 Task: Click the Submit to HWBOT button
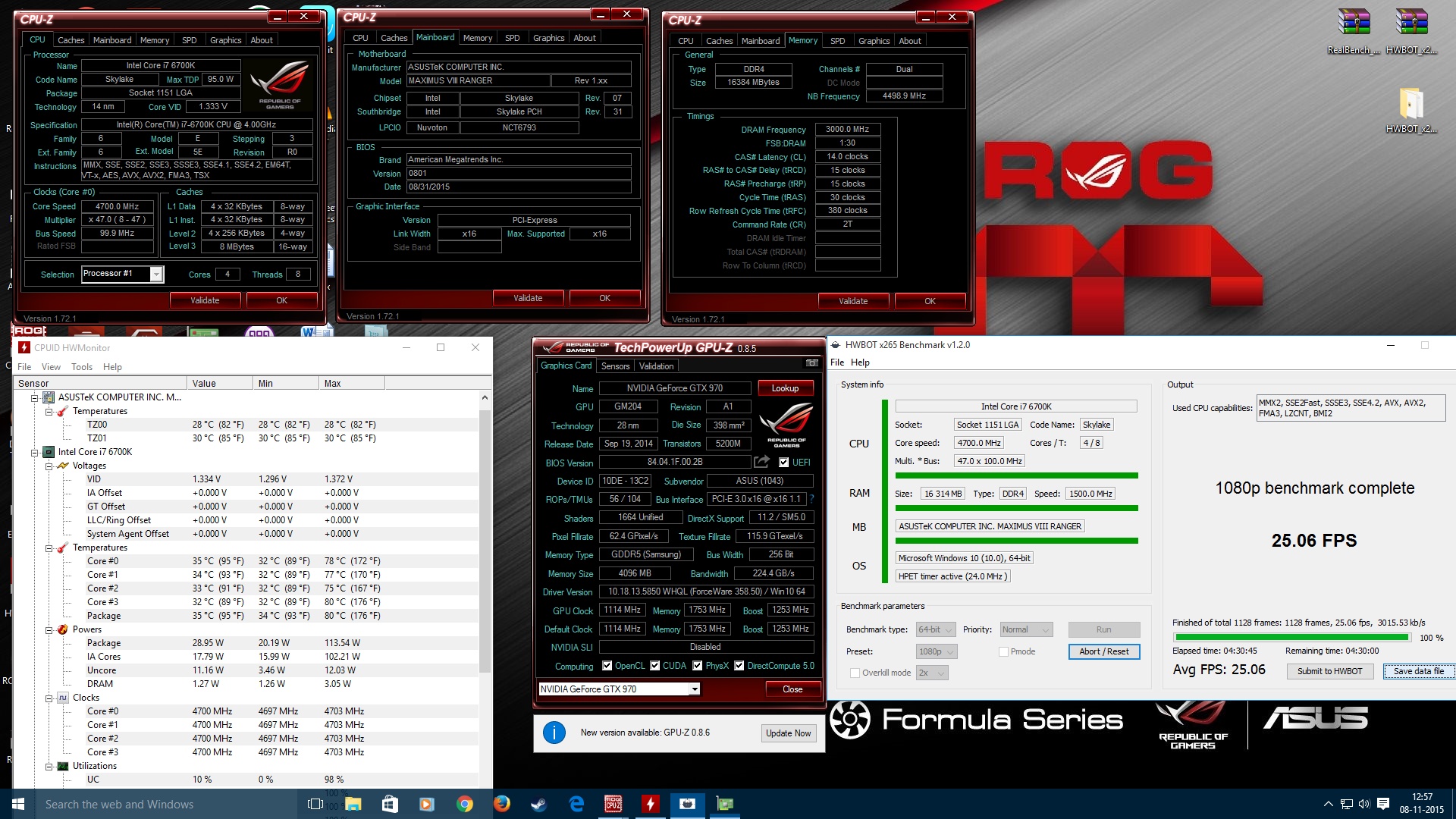tap(1329, 671)
